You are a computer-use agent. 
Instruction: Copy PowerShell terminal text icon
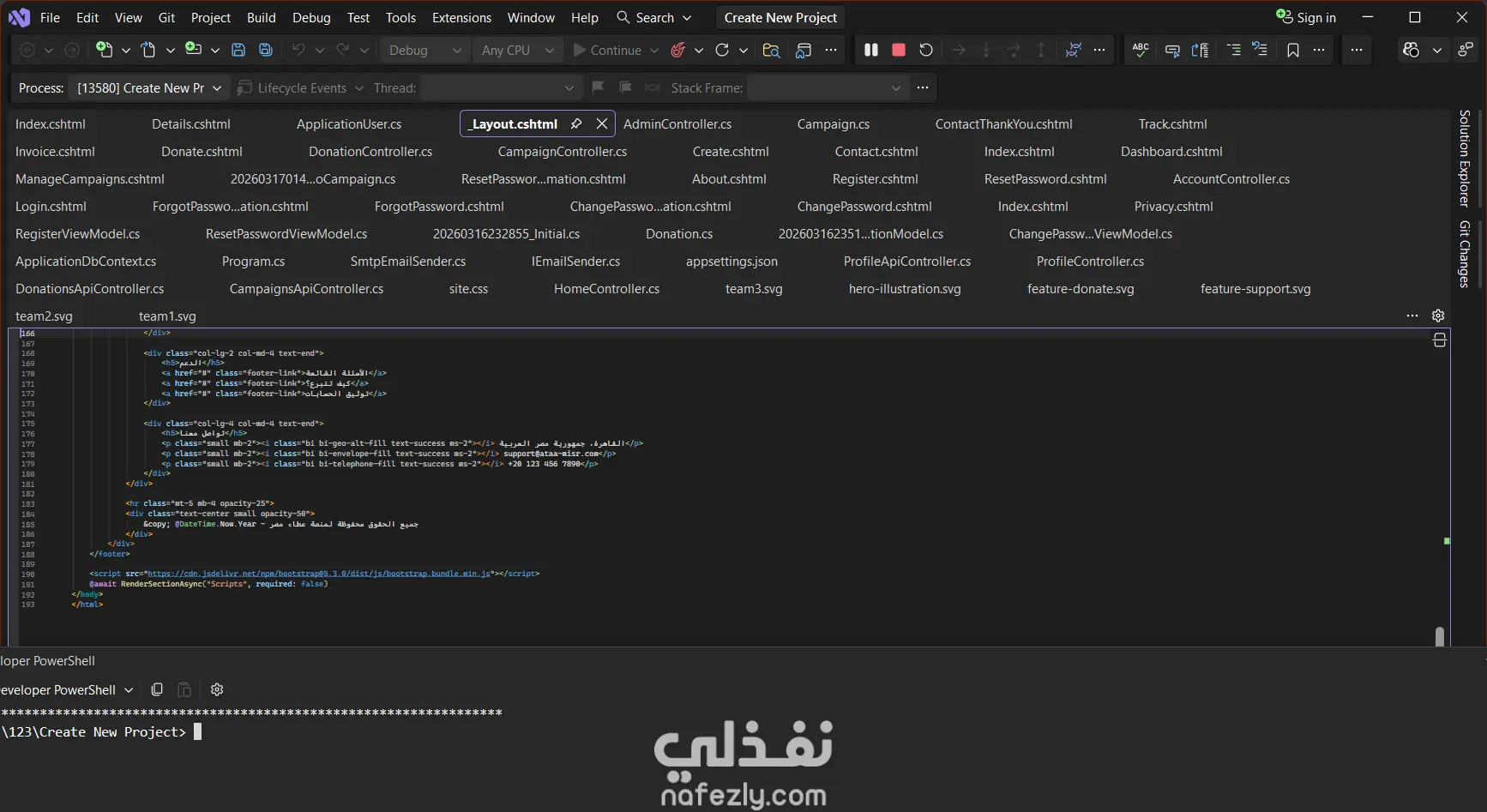[x=157, y=689]
